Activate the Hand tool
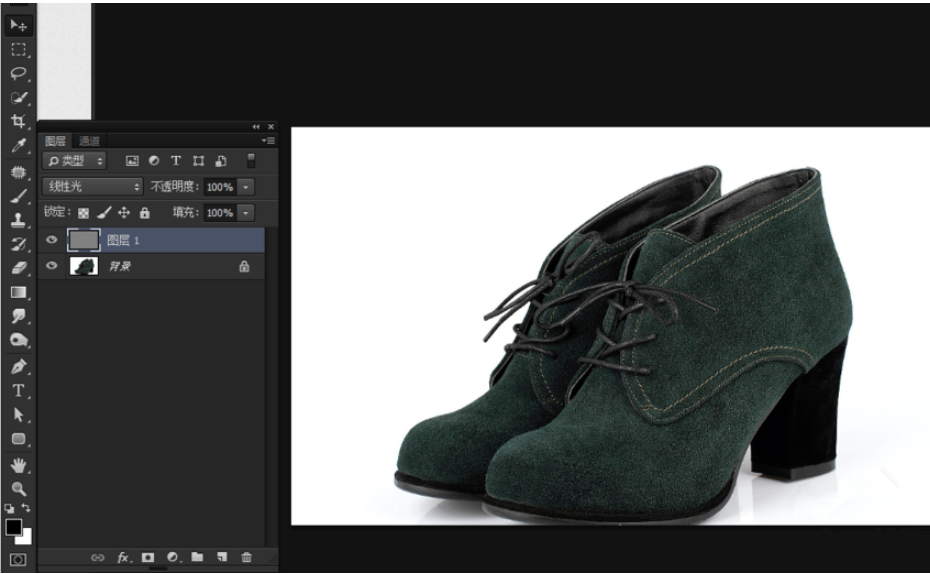The height and width of the screenshot is (574, 930). click(18, 465)
